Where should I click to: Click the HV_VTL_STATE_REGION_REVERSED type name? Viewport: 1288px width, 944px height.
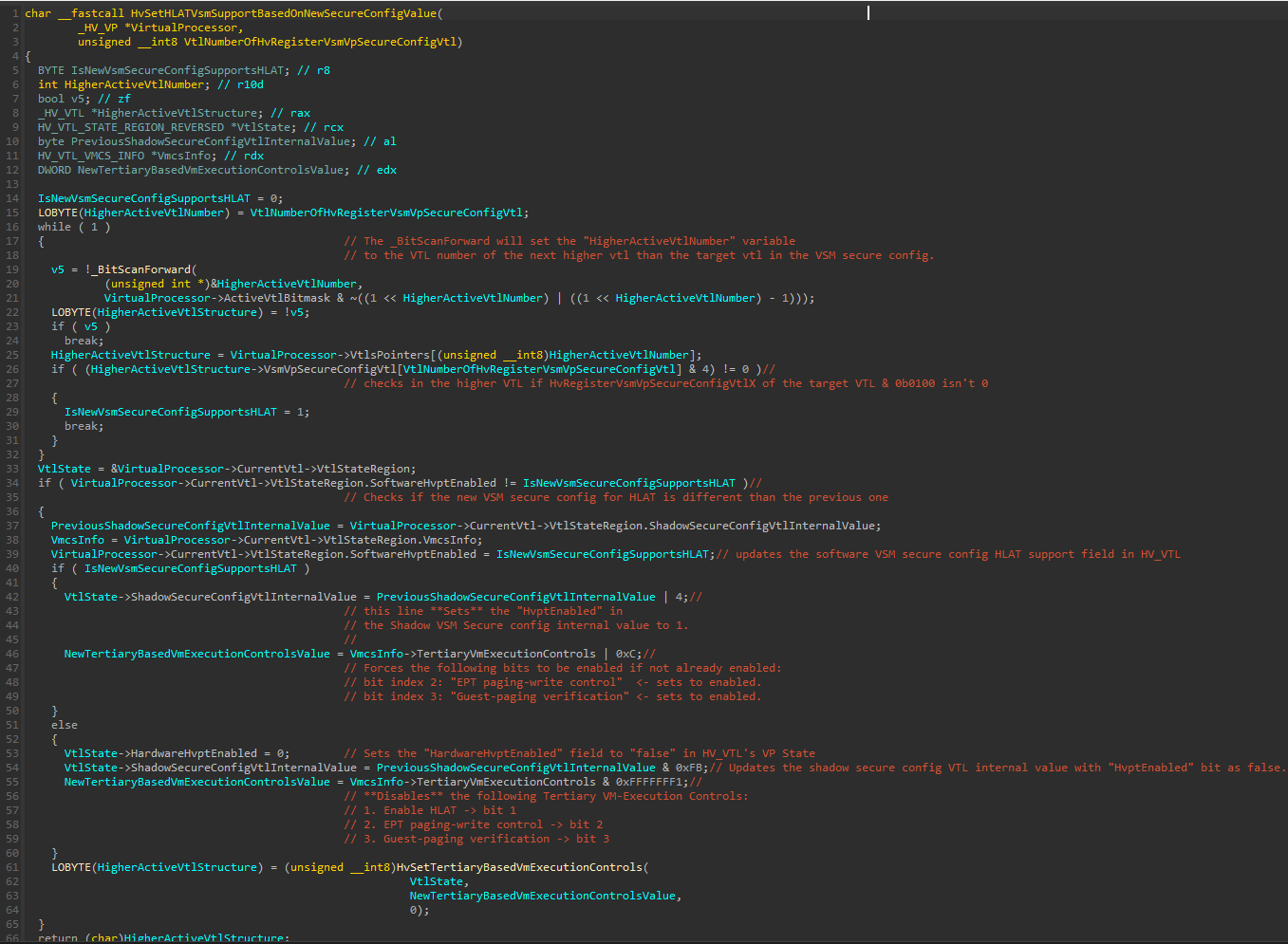[x=131, y=127]
